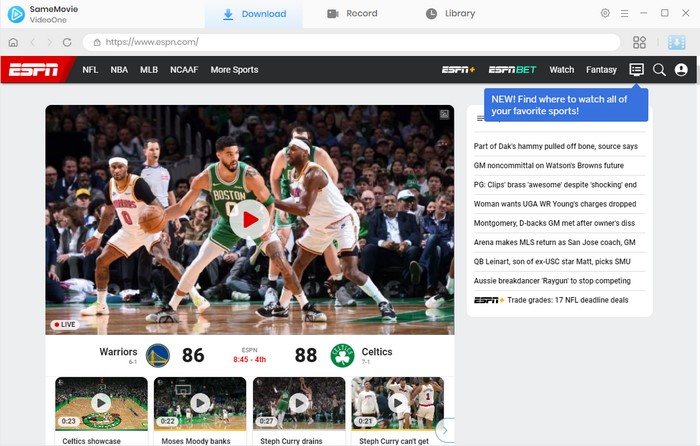
Task: Open the settings gear icon
Action: click(605, 13)
